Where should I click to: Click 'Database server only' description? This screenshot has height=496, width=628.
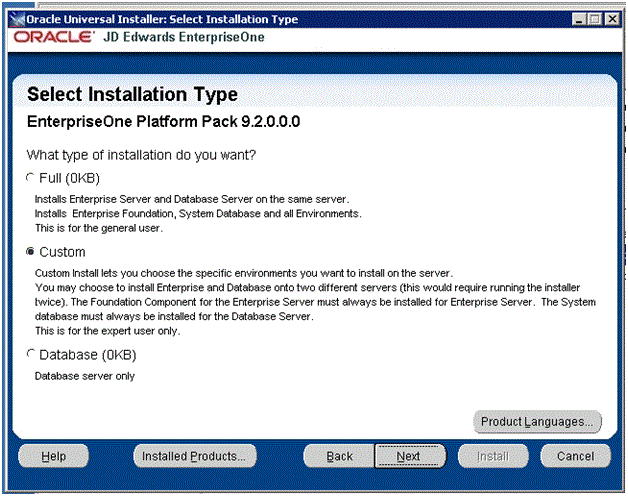tap(85, 376)
